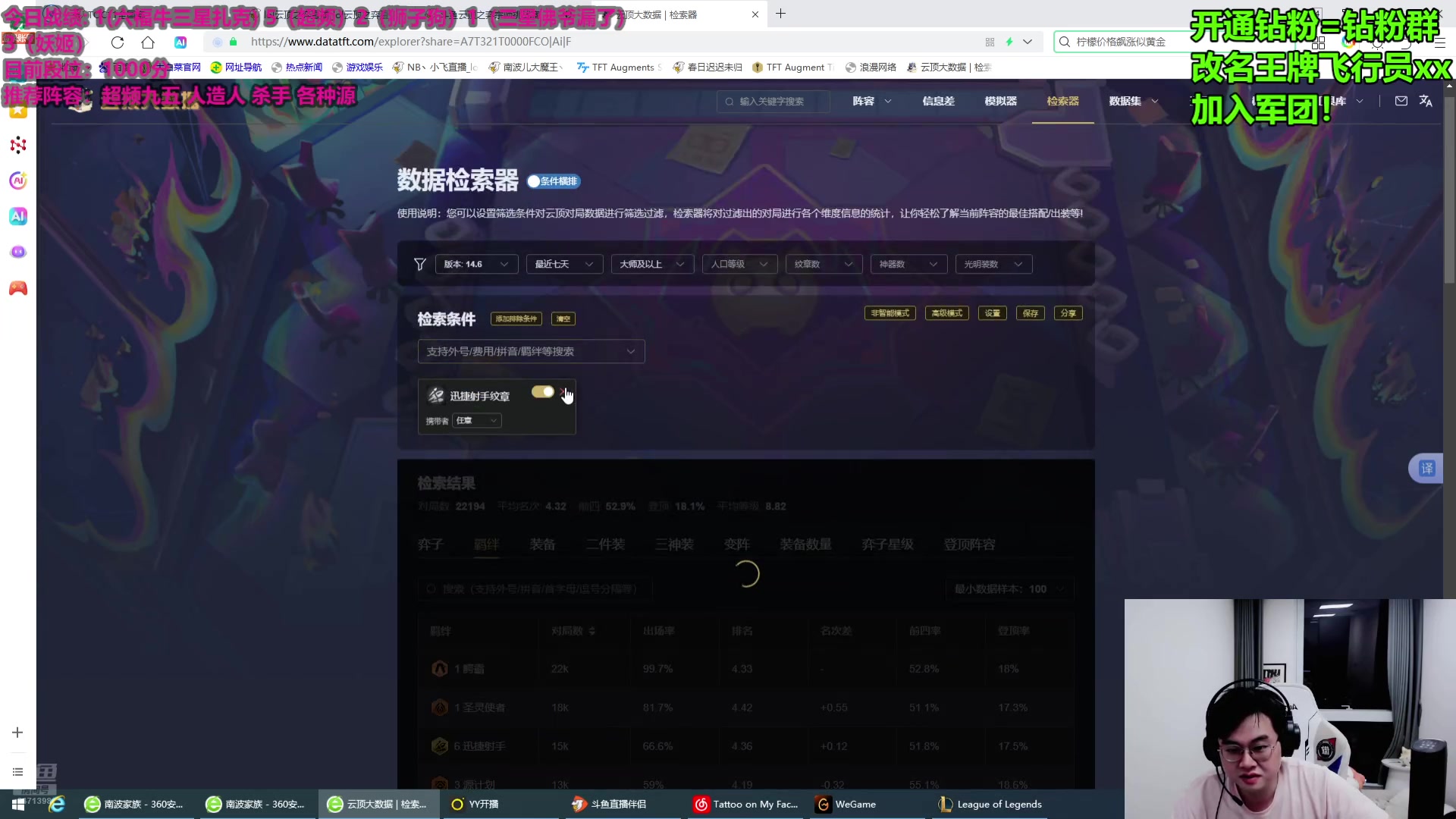Image resolution: width=1456 pixels, height=819 pixels.
Task: Click the 分享 share button
Action: 1068,313
